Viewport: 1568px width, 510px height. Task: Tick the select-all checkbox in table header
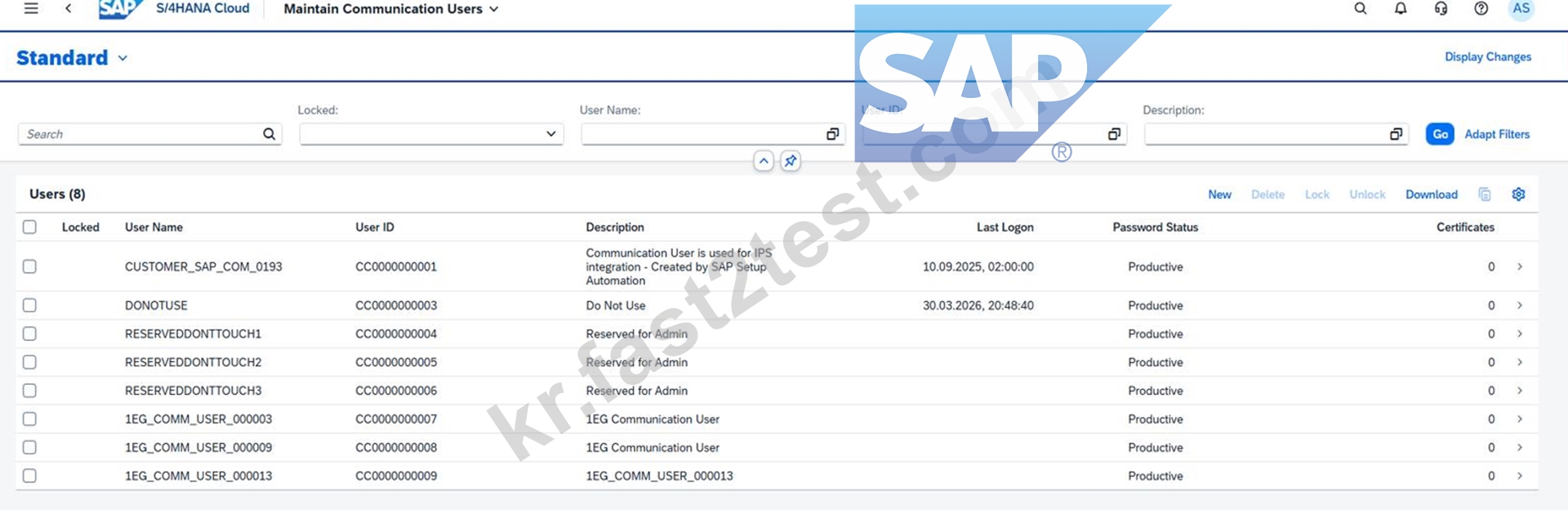pos(29,227)
